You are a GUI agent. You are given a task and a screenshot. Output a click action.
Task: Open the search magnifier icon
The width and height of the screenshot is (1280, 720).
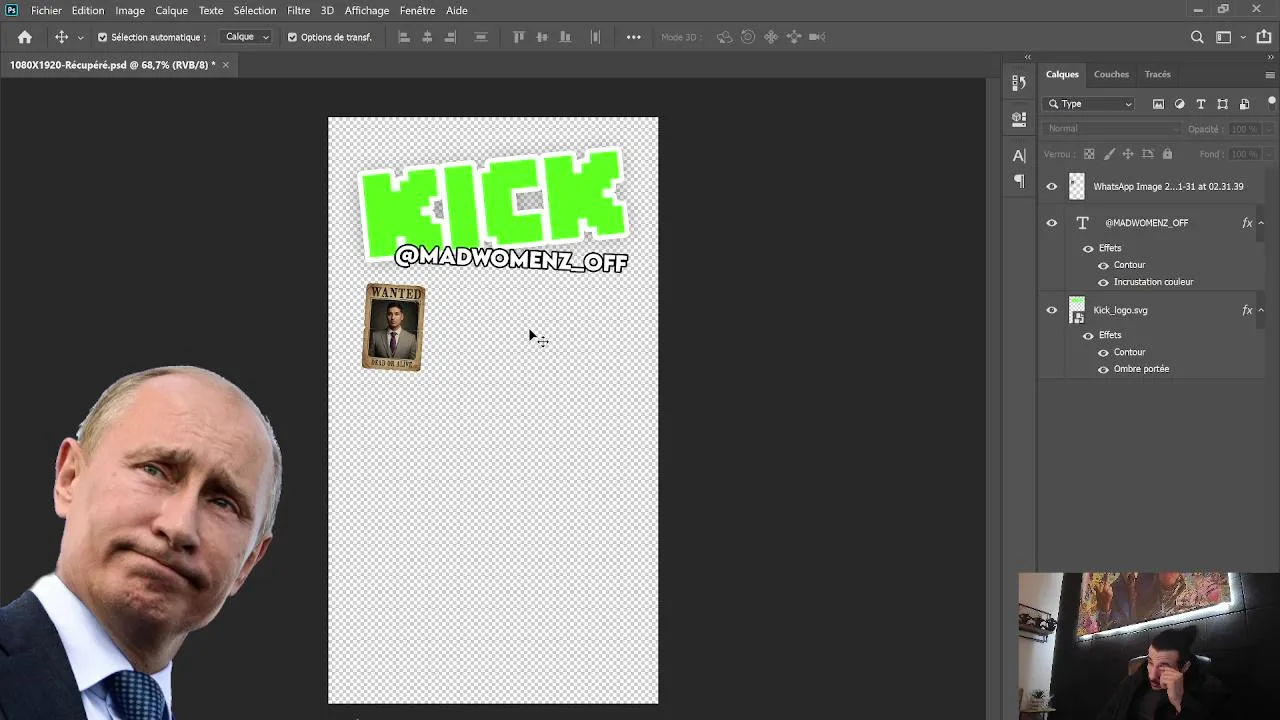click(x=1197, y=37)
